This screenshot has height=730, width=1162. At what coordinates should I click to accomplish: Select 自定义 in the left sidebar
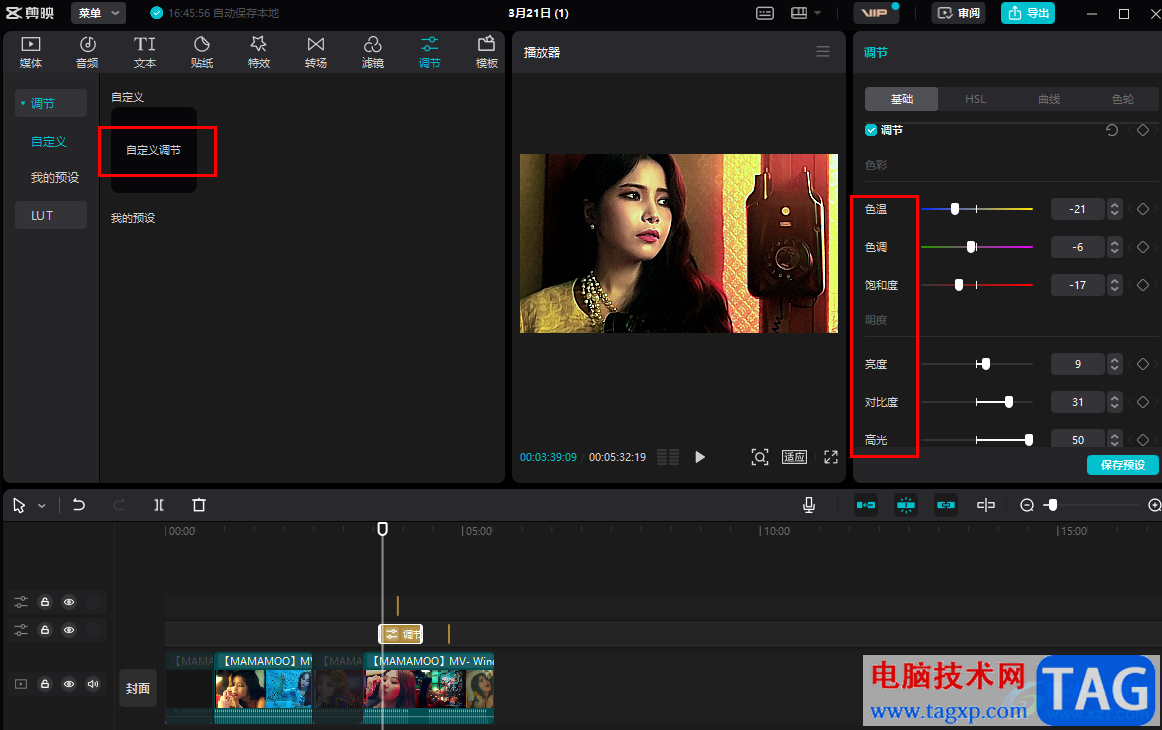[49, 141]
